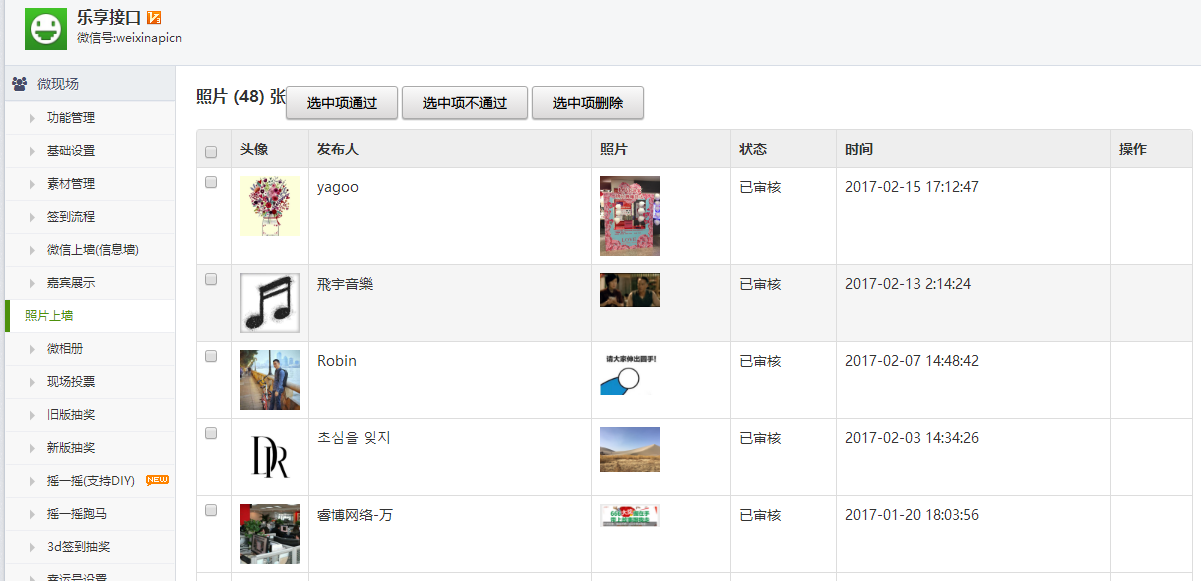
Task: View the desert landscape photo thumbnail
Action: (630, 449)
